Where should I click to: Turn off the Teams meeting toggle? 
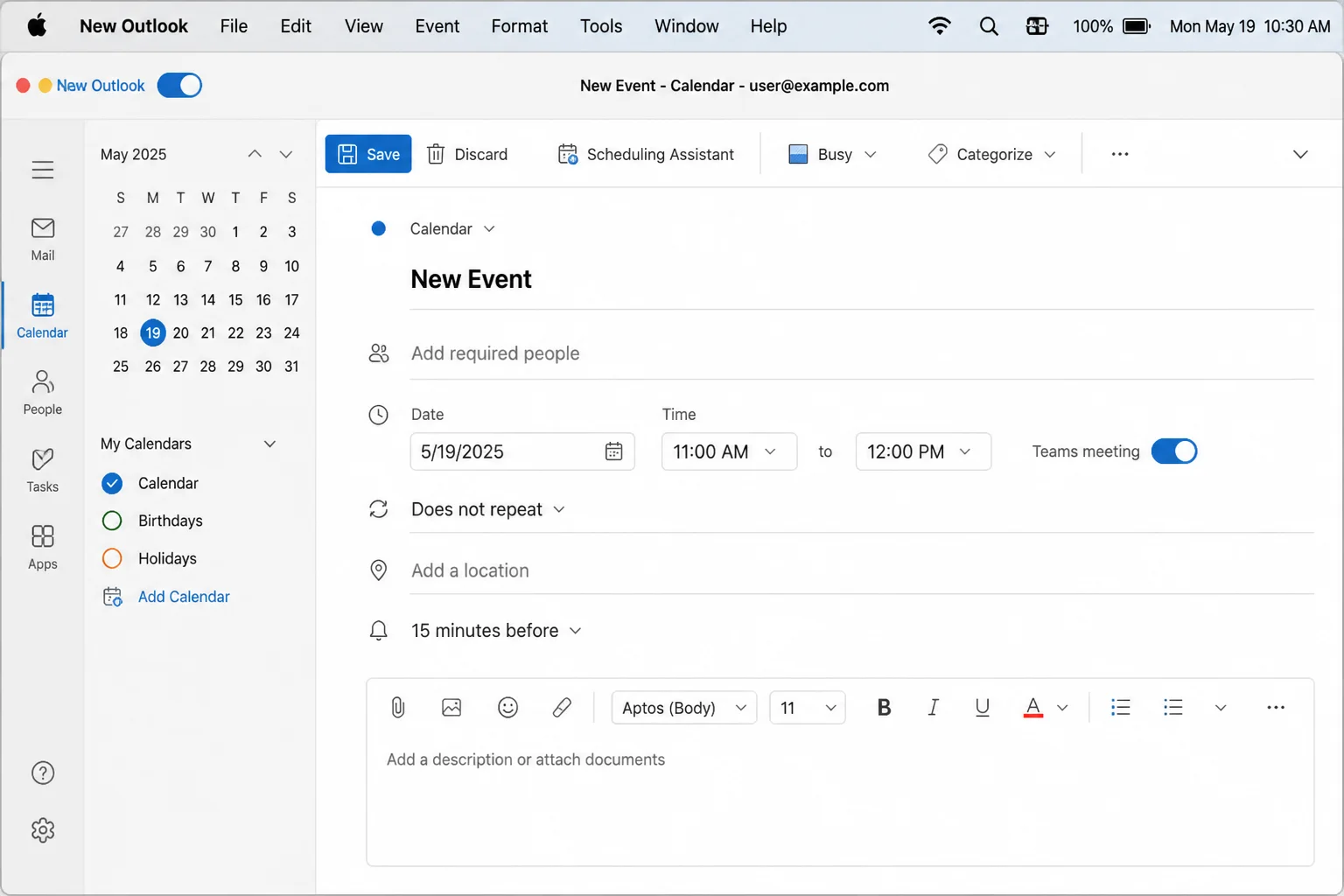click(x=1173, y=451)
